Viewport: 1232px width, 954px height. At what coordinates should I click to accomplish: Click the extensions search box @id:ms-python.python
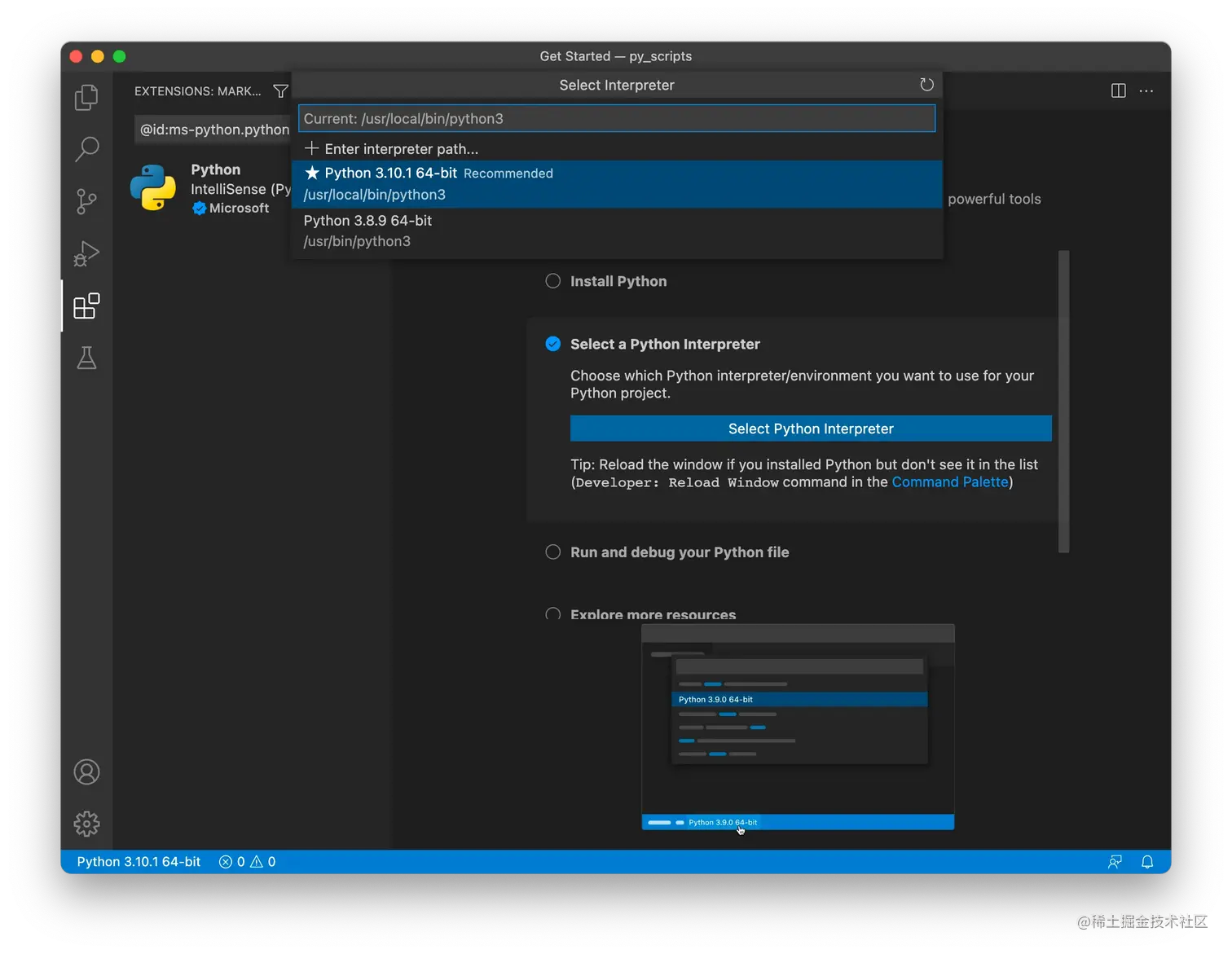coord(213,130)
